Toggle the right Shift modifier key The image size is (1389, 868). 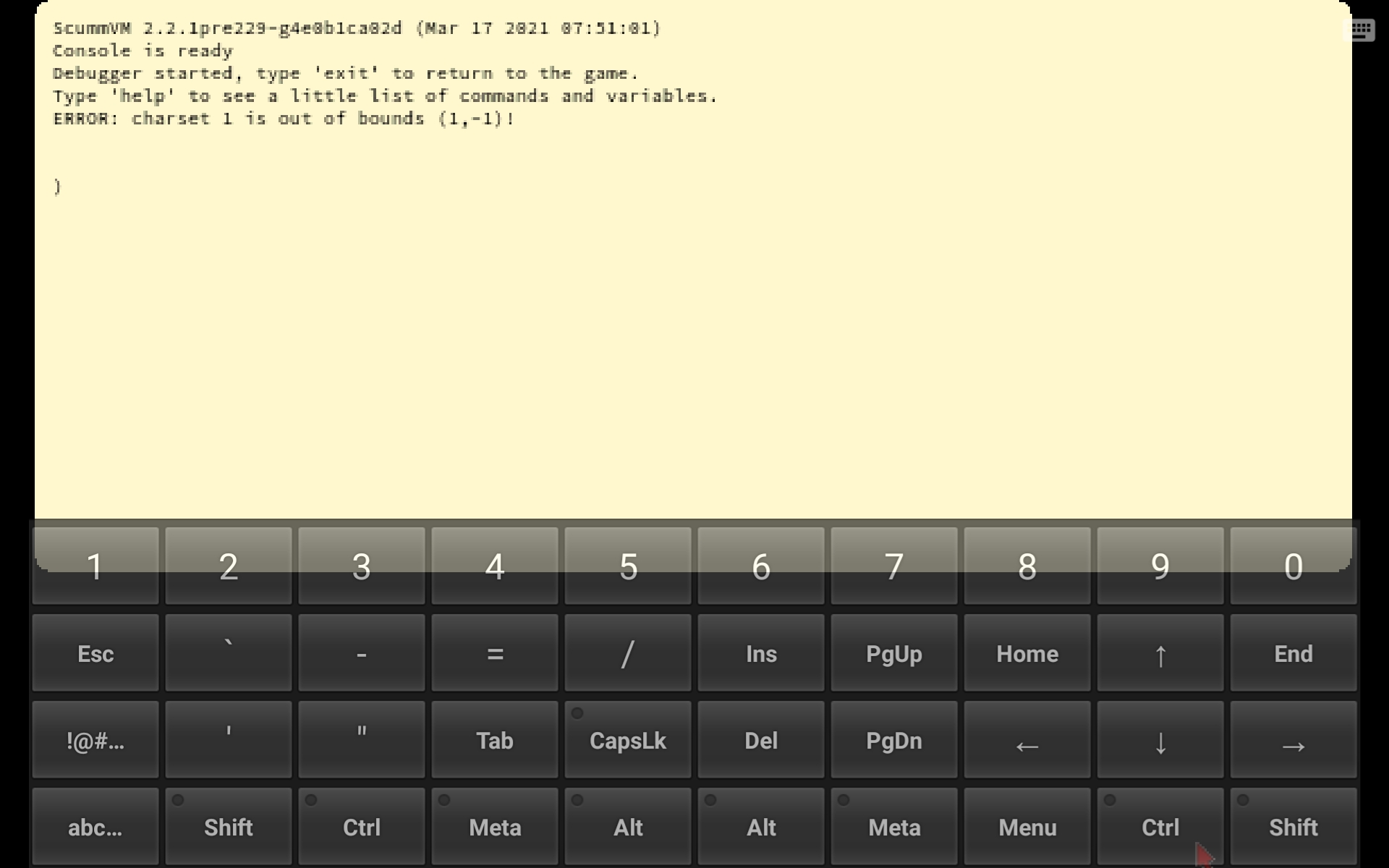coord(1294,826)
